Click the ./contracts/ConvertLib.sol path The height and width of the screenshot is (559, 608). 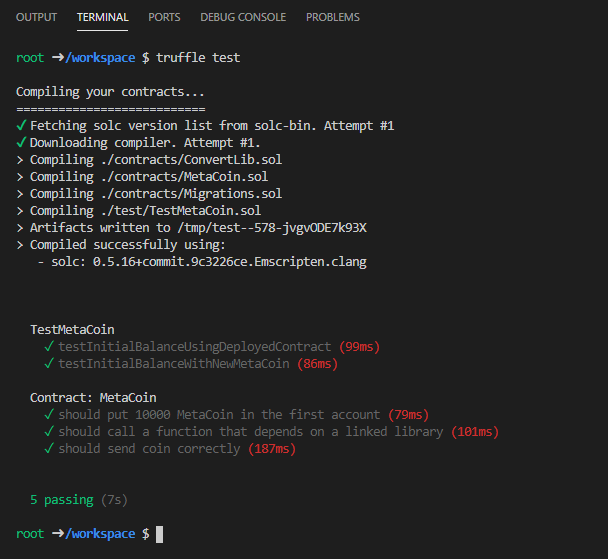tap(191, 160)
